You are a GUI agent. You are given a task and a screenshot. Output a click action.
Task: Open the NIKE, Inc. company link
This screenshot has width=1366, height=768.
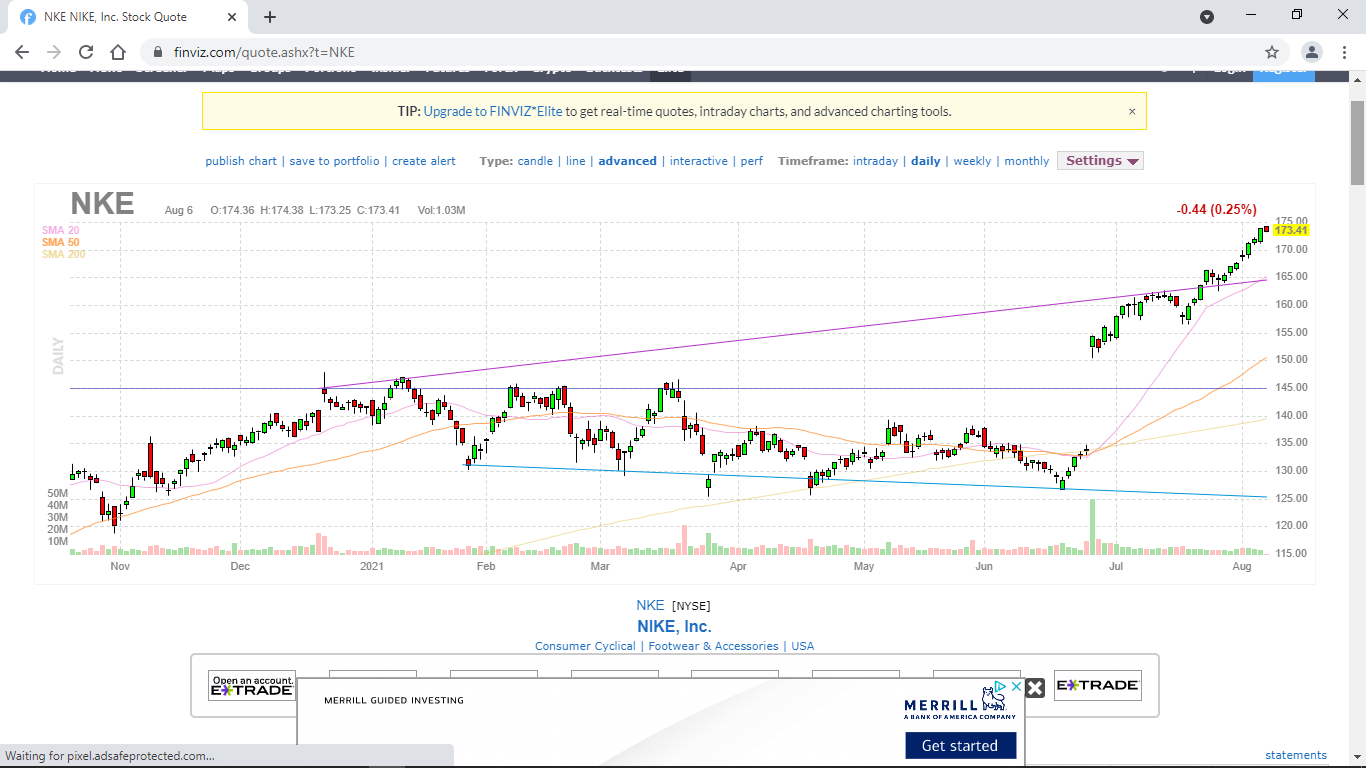[674, 626]
